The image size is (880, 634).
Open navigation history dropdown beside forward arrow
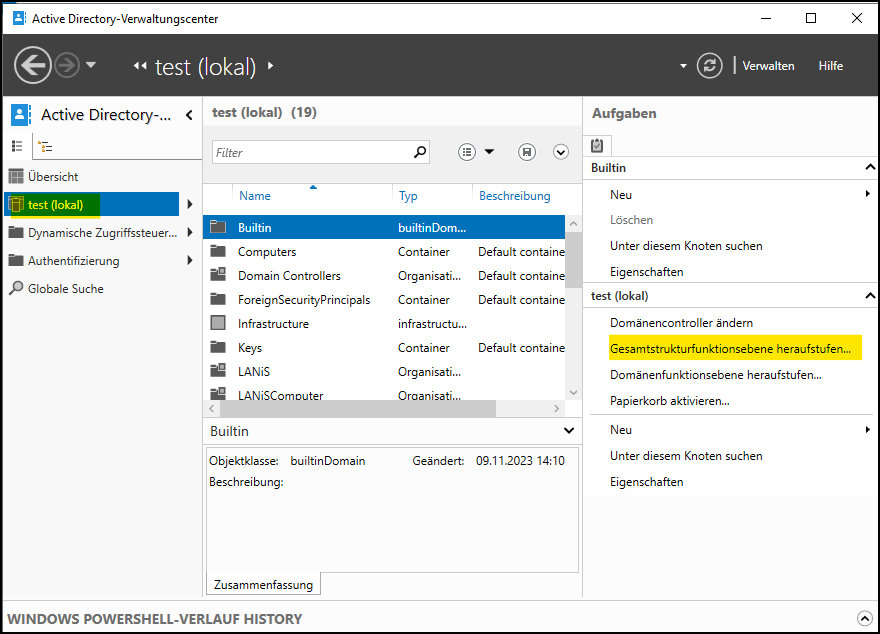click(91, 65)
